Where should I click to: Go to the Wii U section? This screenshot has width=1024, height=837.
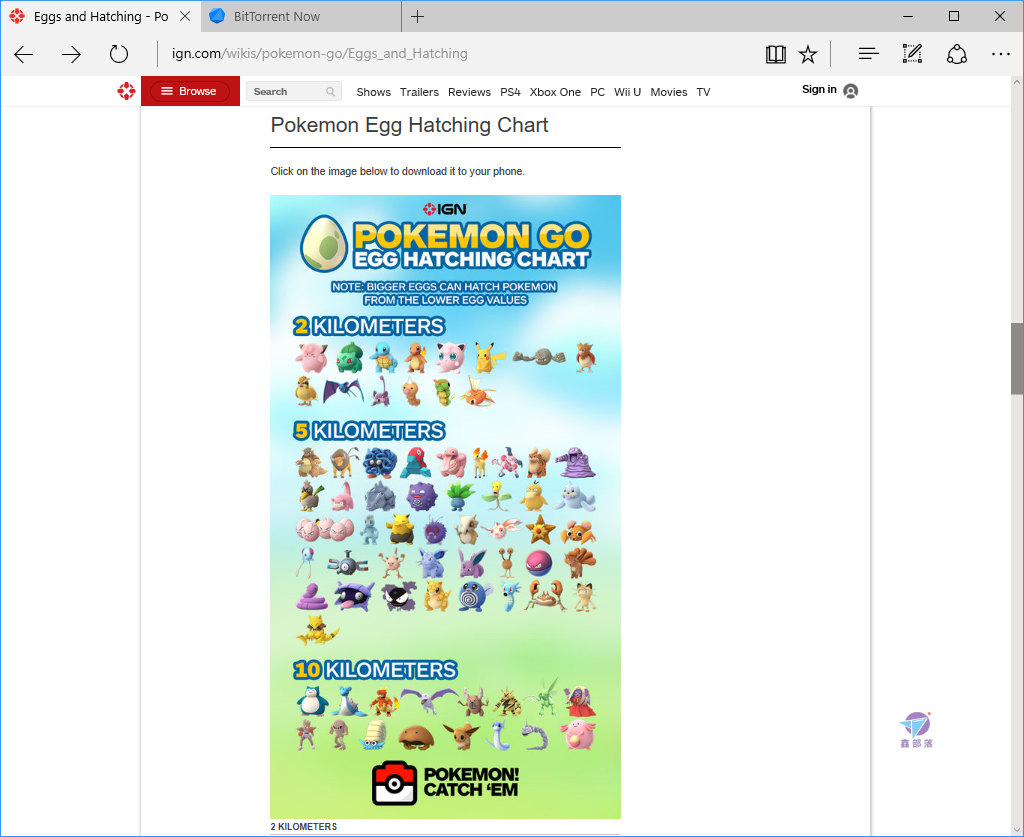click(628, 92)
